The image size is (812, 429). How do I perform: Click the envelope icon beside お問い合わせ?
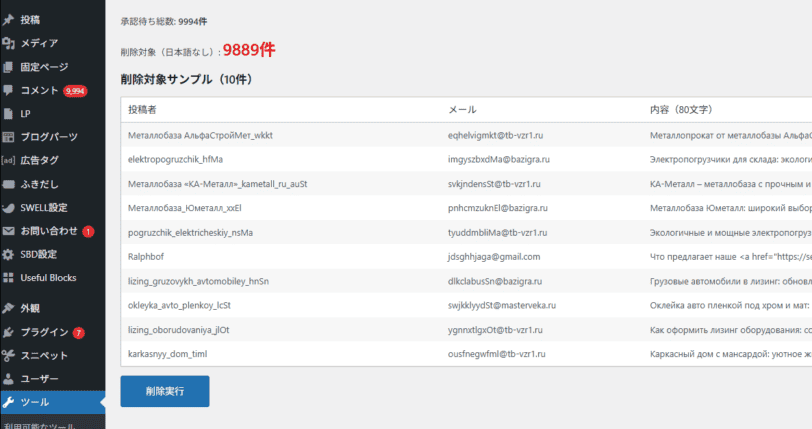pyautogui.click(x=9, y=231)
